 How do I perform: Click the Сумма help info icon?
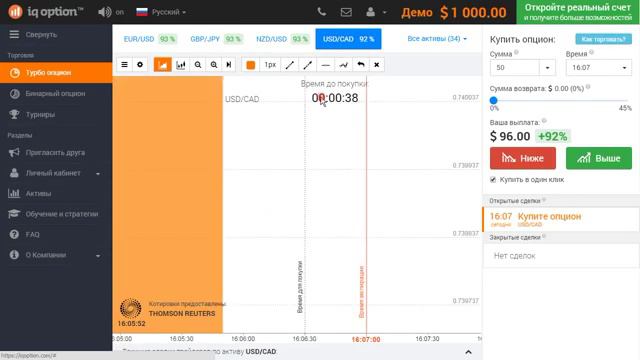[516, 52]
